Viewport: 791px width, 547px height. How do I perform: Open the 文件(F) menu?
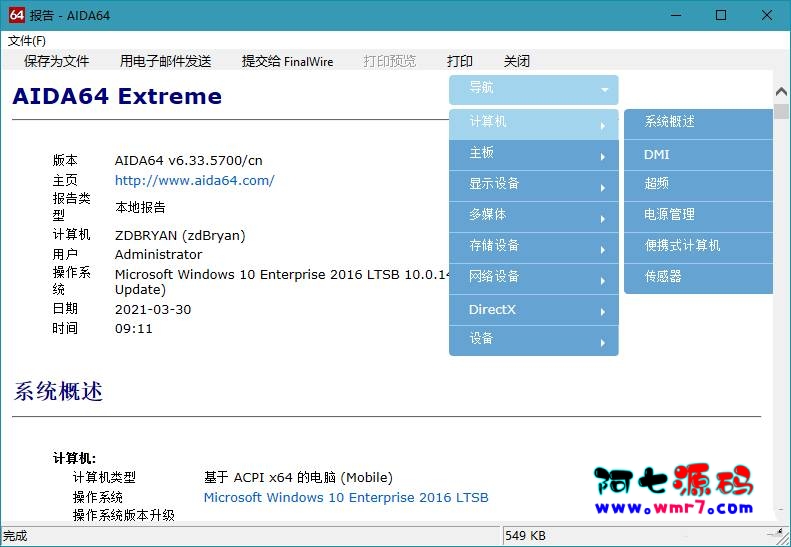pos(27,41)
